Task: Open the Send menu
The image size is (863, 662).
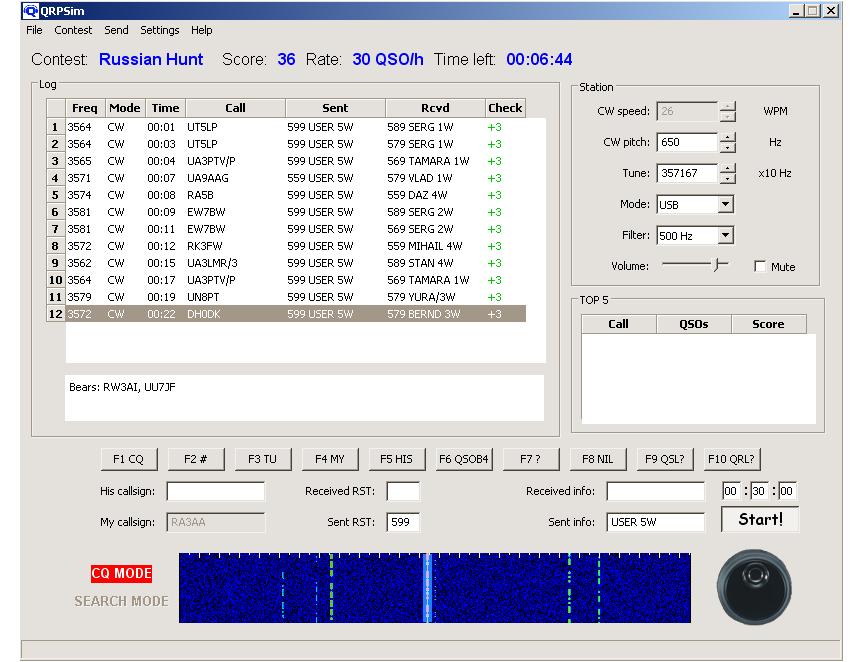Action: click(116, 30)
